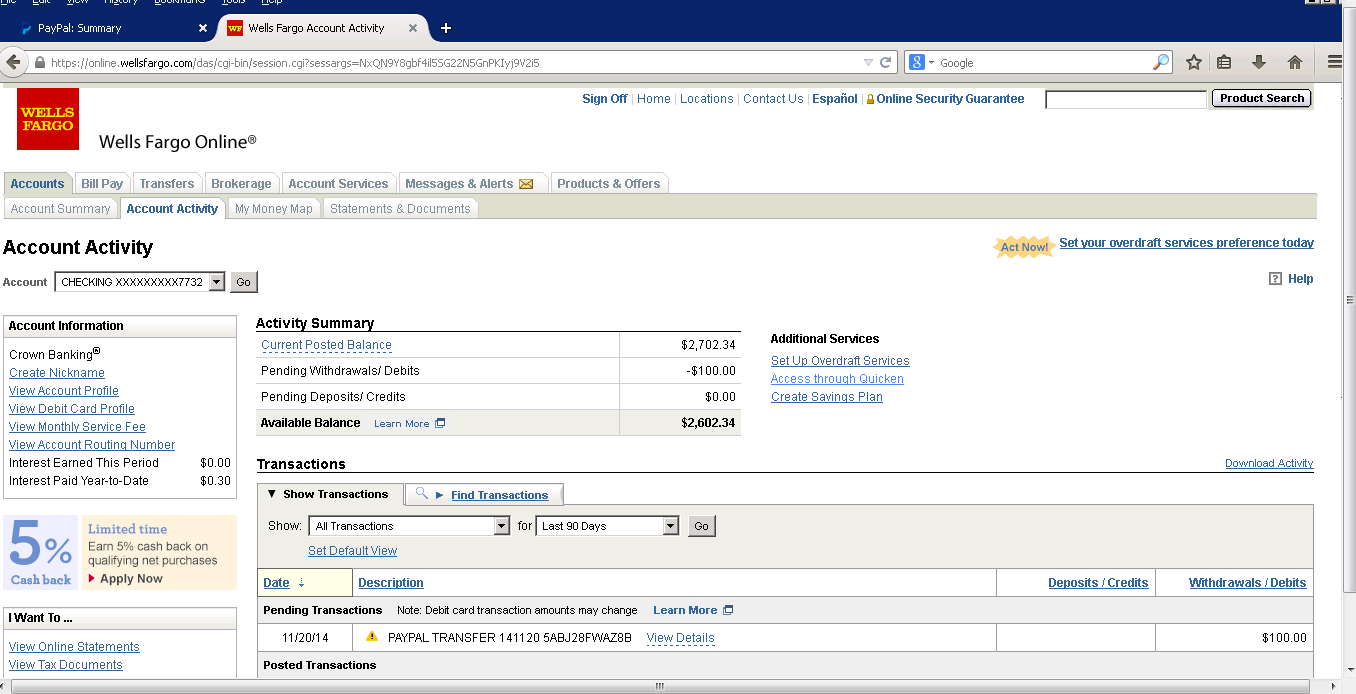Open the Brokerage tab
Viewport: 1356px width, 694px height.
click(x=241, y=184)
